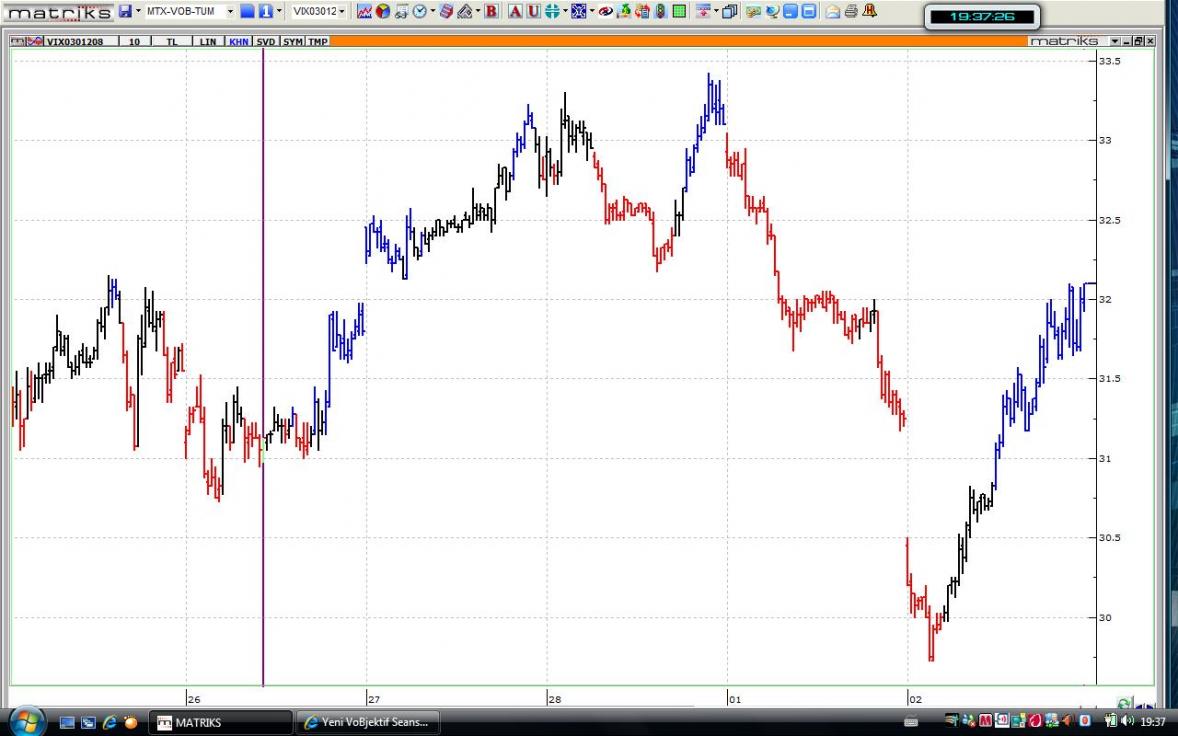Open the MTX-VOB-TUM dropdown list
The width and height of the screenshot is (1178, 736).
(x=230, y=11)
